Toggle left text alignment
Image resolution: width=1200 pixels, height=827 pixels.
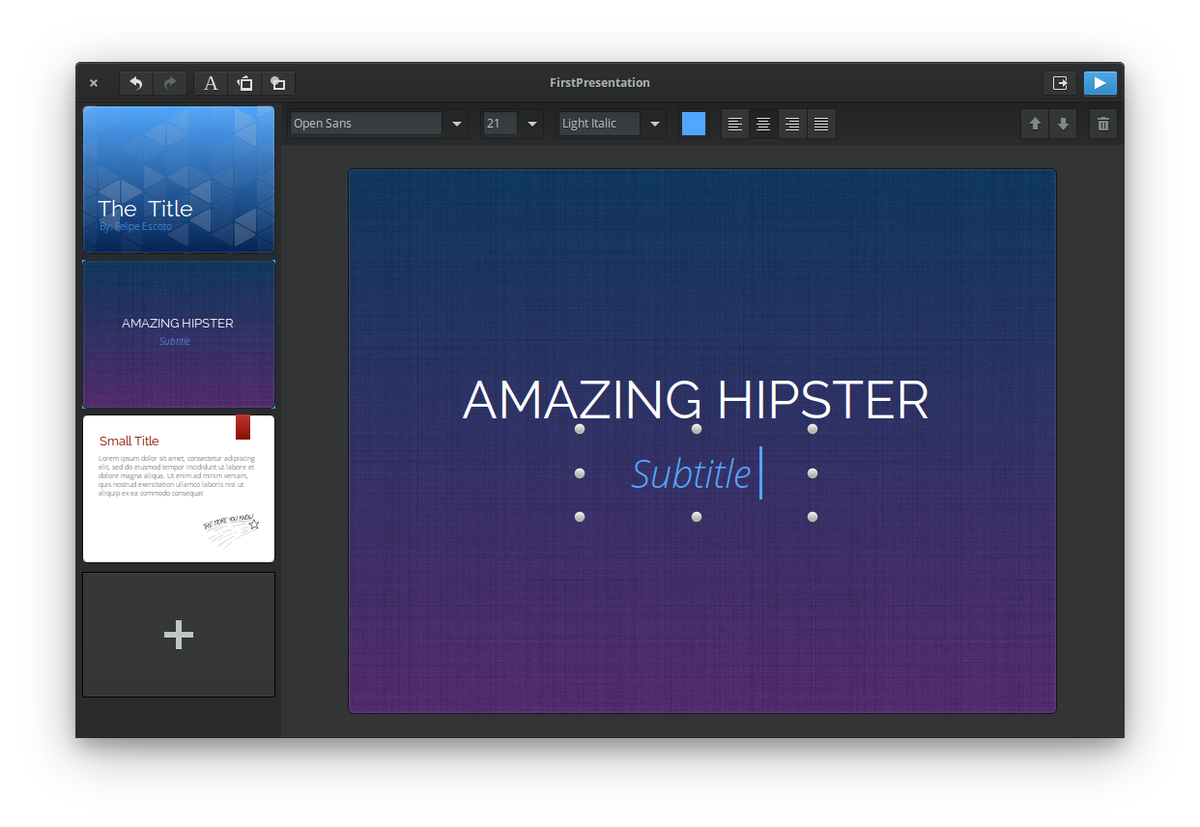(x=735, y=124)
